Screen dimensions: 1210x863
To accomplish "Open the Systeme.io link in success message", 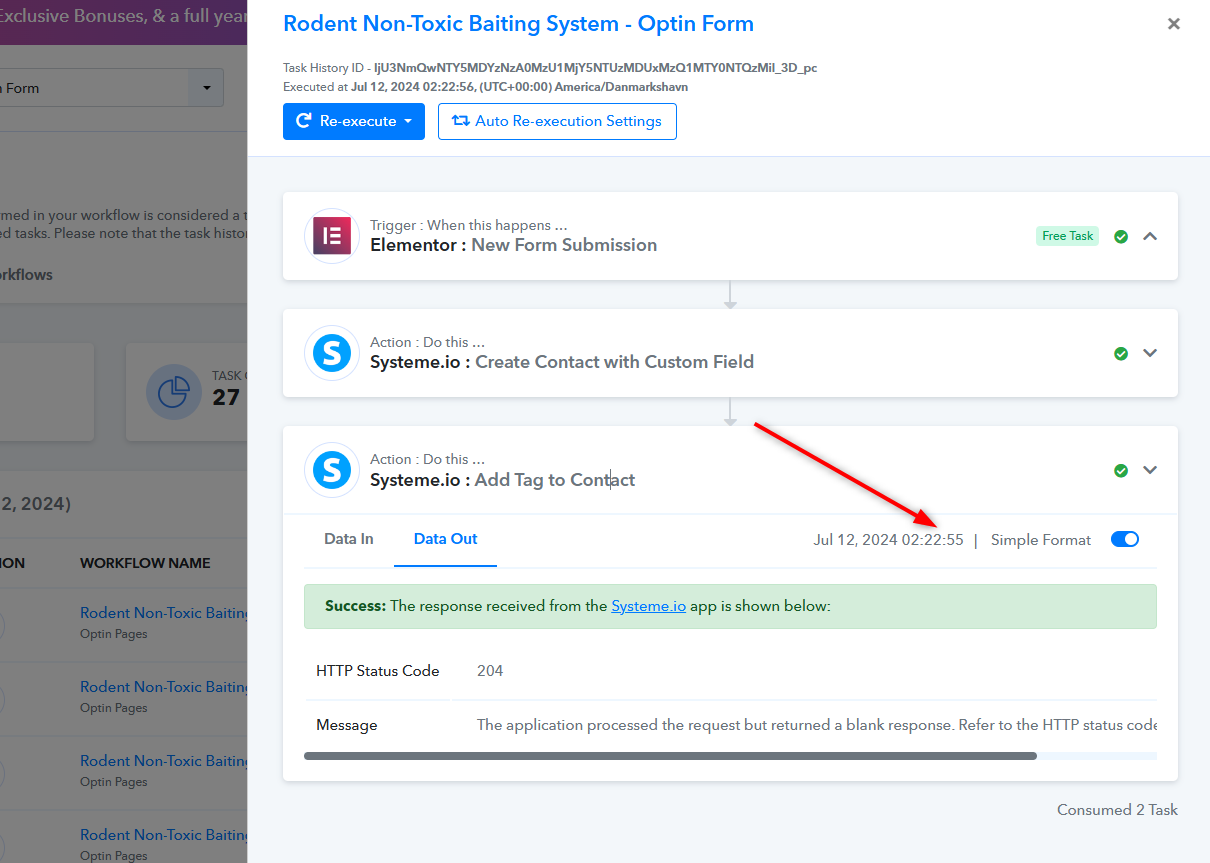I will point(649,606).
